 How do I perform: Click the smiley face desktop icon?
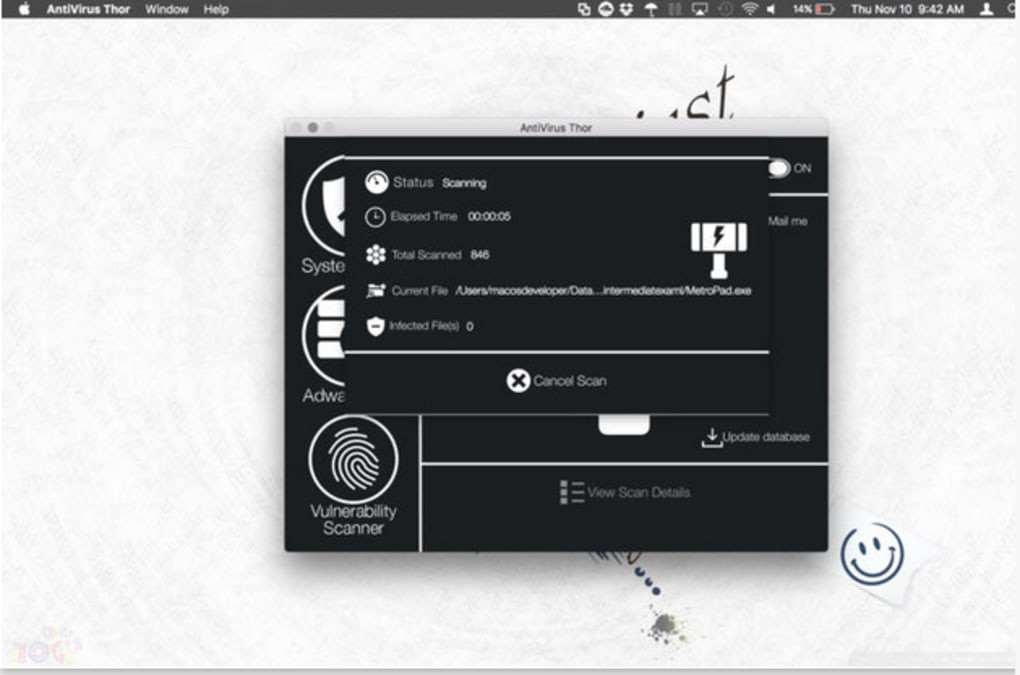872,555
